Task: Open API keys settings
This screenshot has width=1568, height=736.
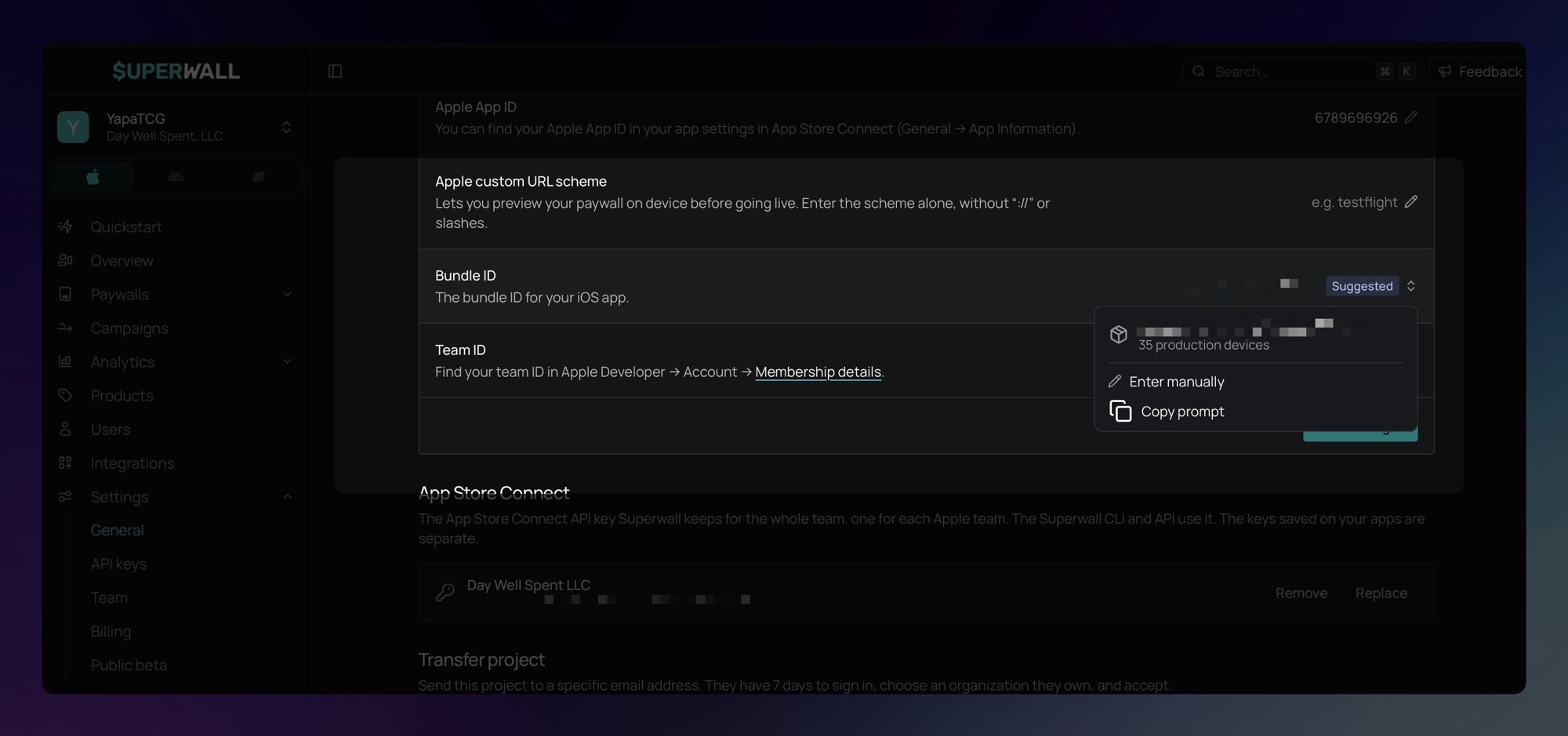Action: [118, 564]
